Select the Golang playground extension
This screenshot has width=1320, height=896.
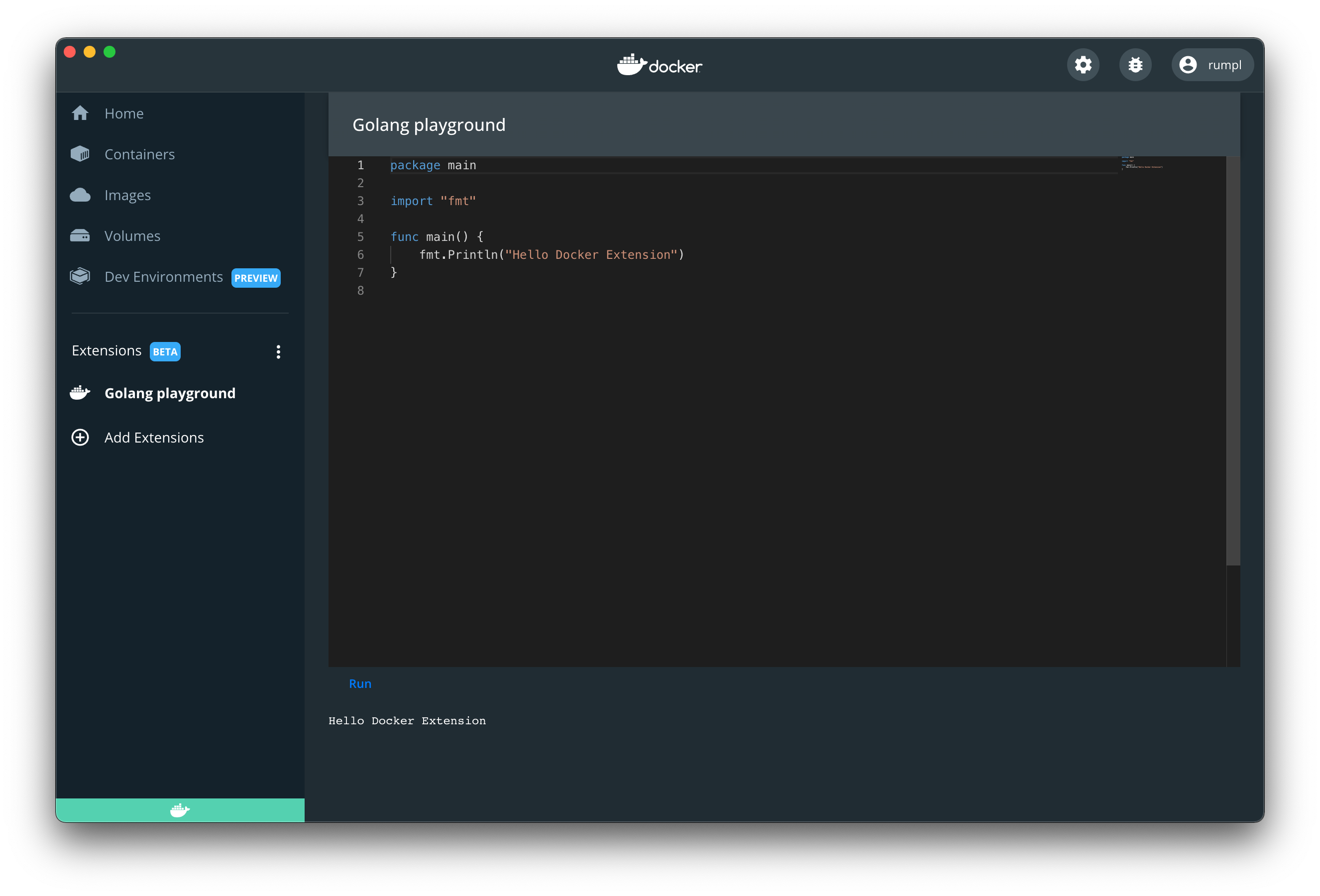pyautogui.click(x=170, y=393)
